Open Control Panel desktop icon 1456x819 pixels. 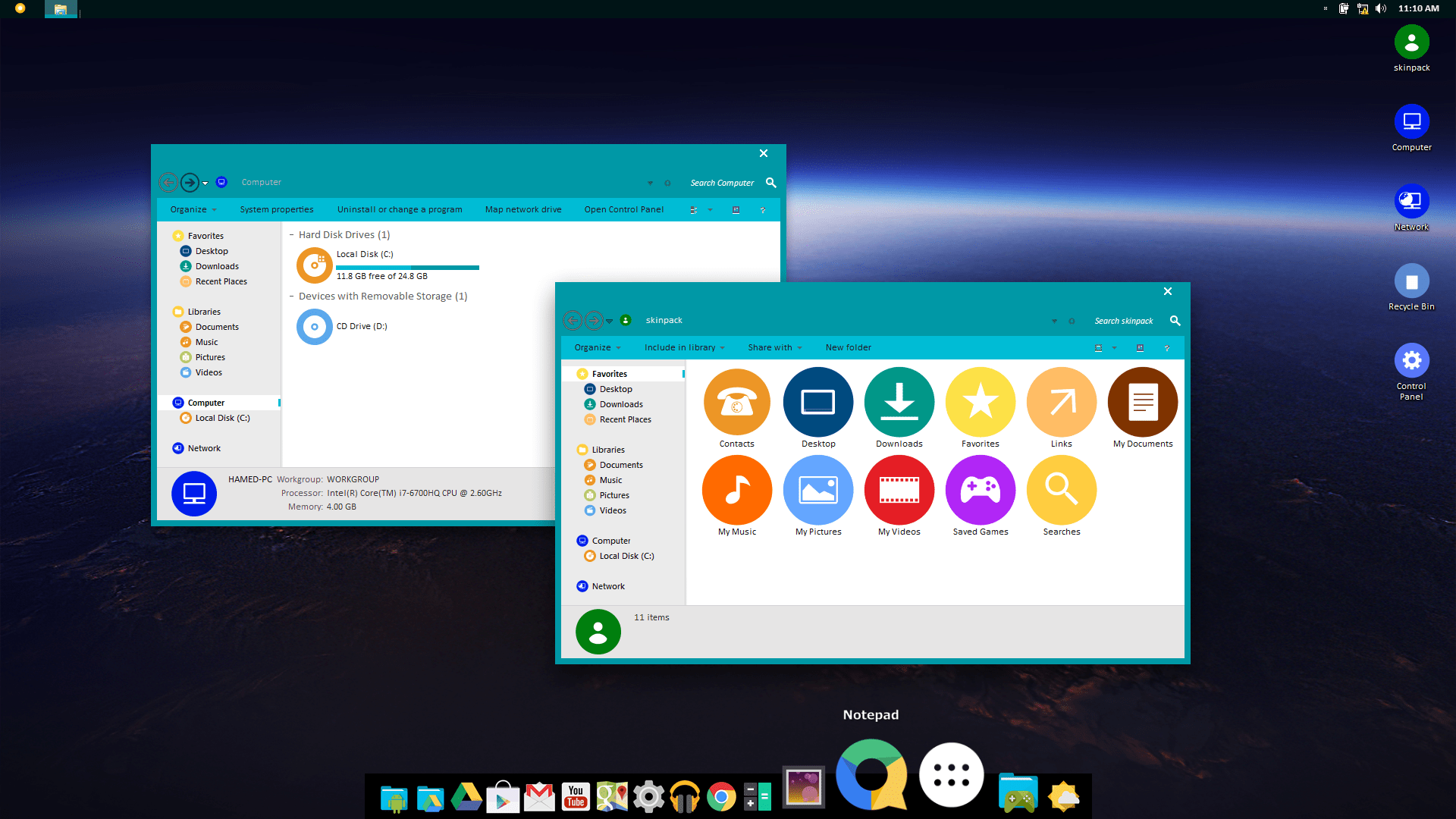[1411, 361]
